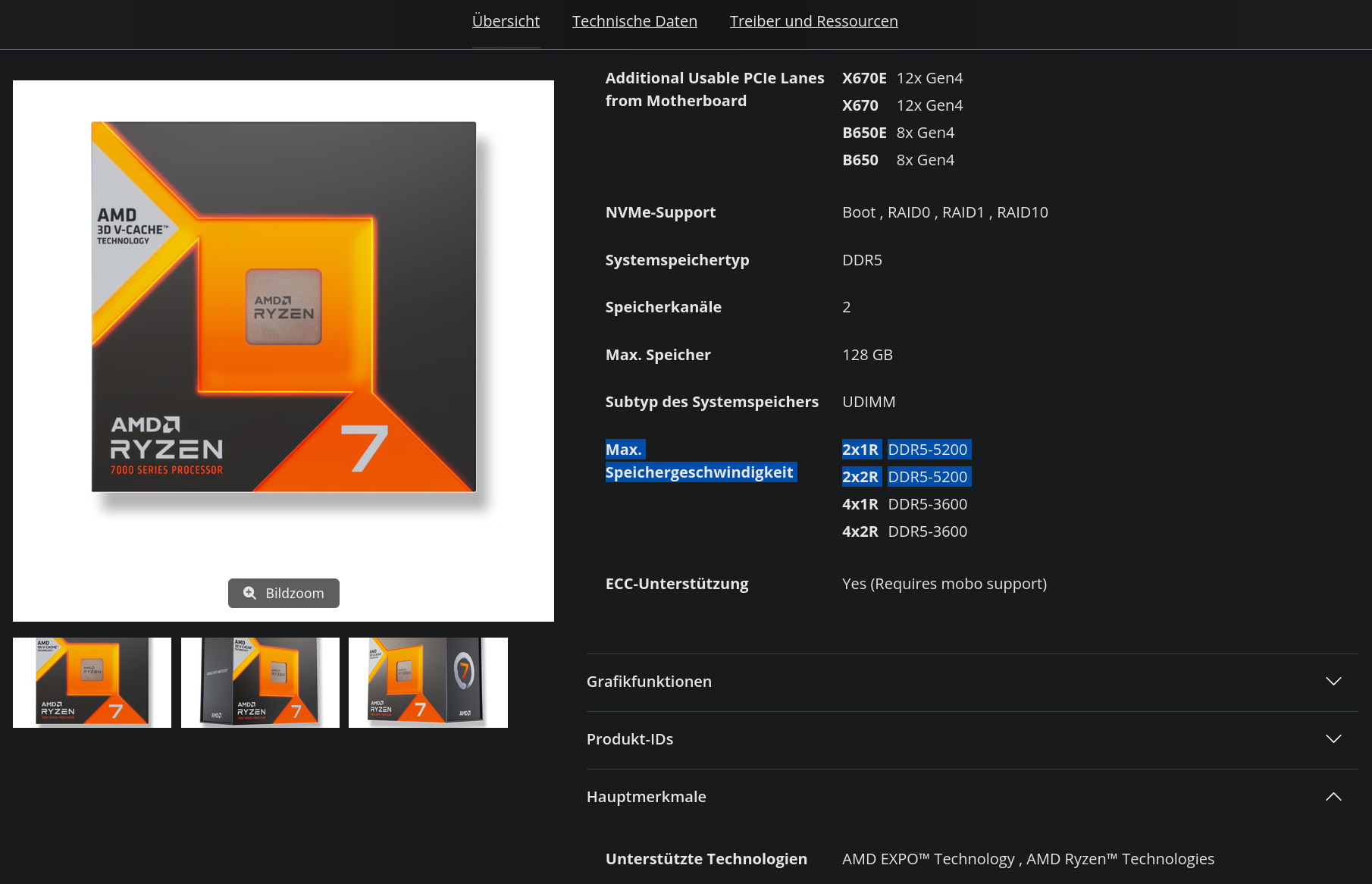The height and width of the screenshot is (884, 1372).
Task: Expand the Grafikfunktionen section
Action: point(972,682)
